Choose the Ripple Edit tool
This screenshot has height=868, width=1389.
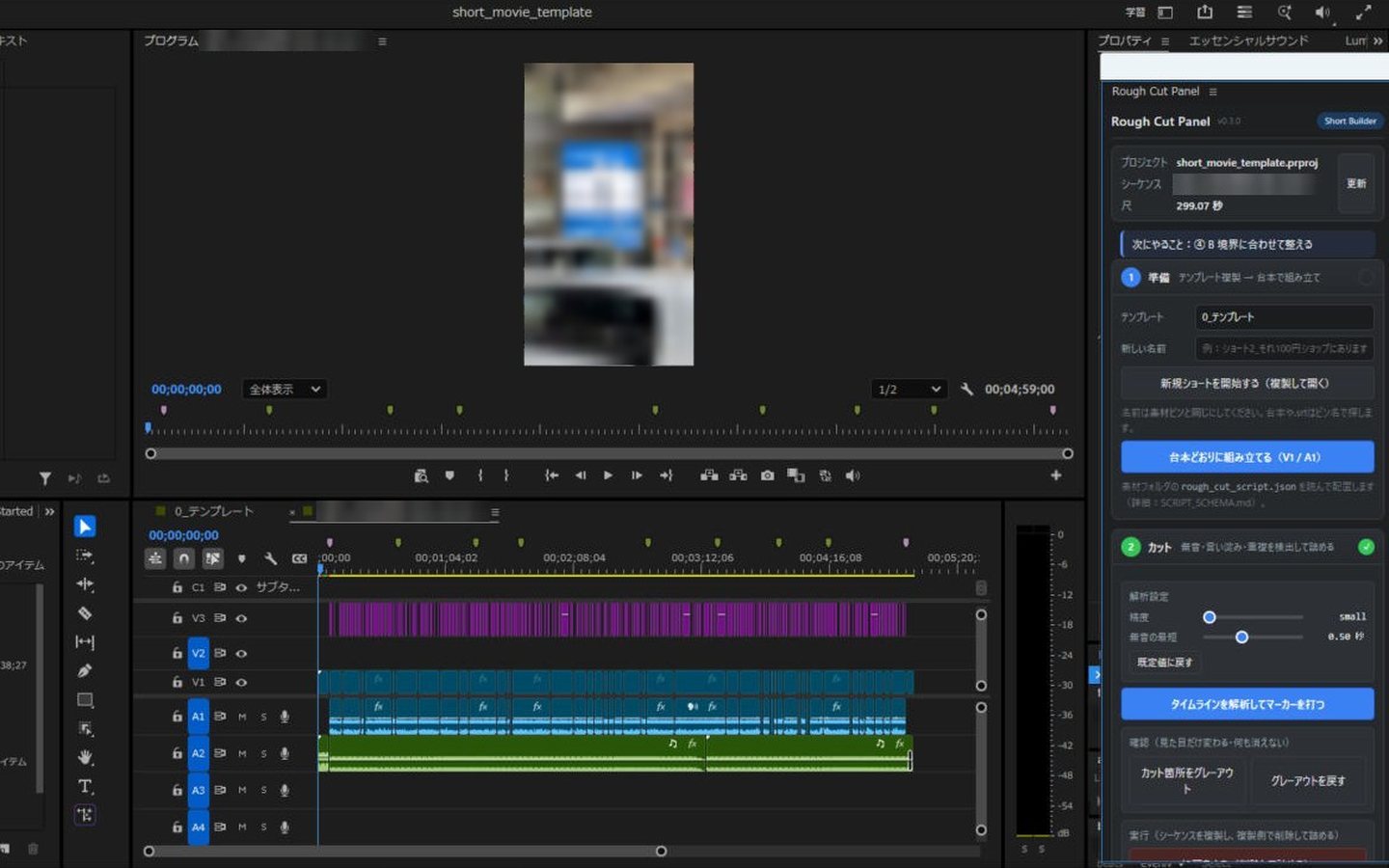[x=85, y=584]
